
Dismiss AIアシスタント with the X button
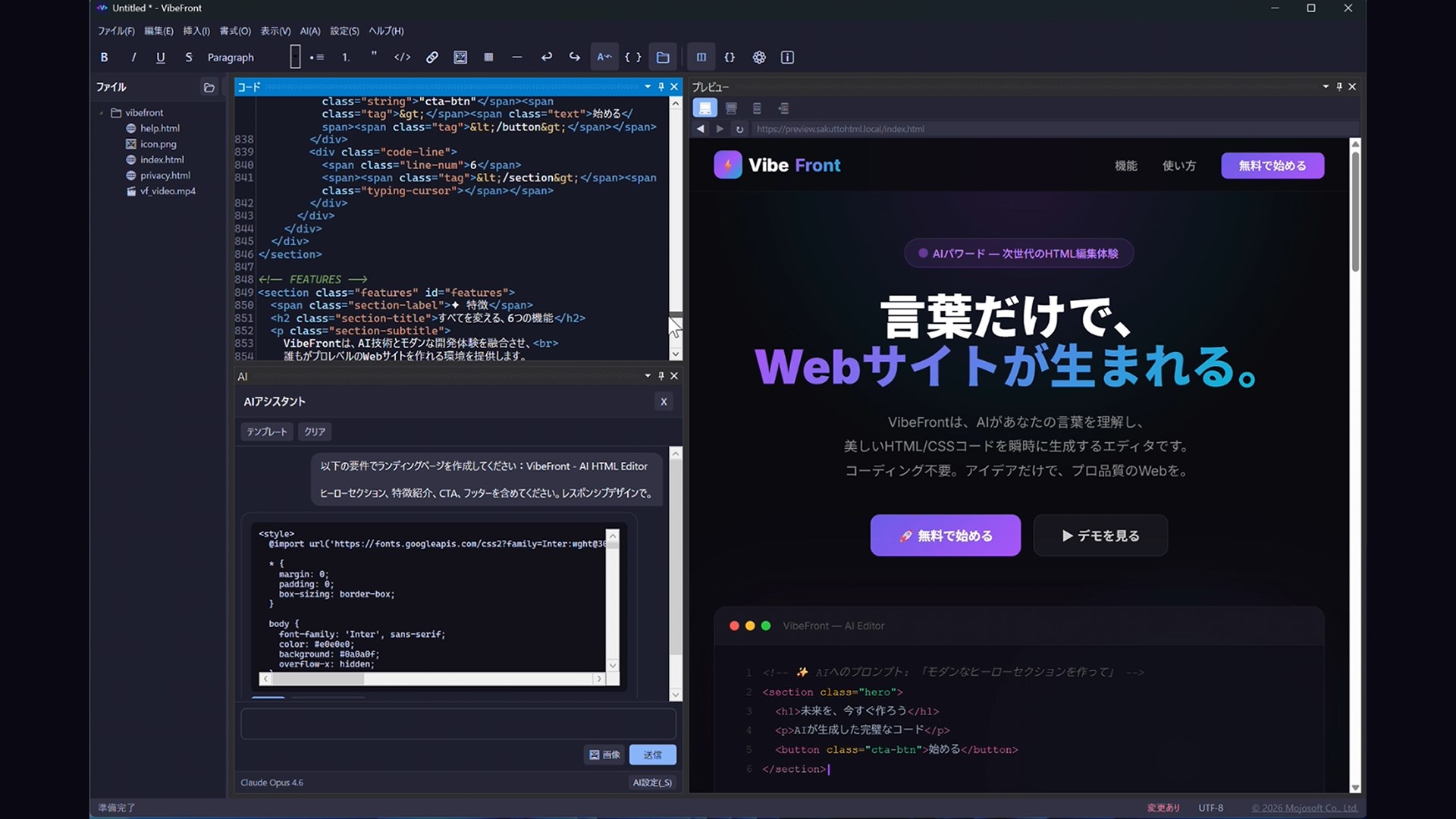[x=664, y=402]
